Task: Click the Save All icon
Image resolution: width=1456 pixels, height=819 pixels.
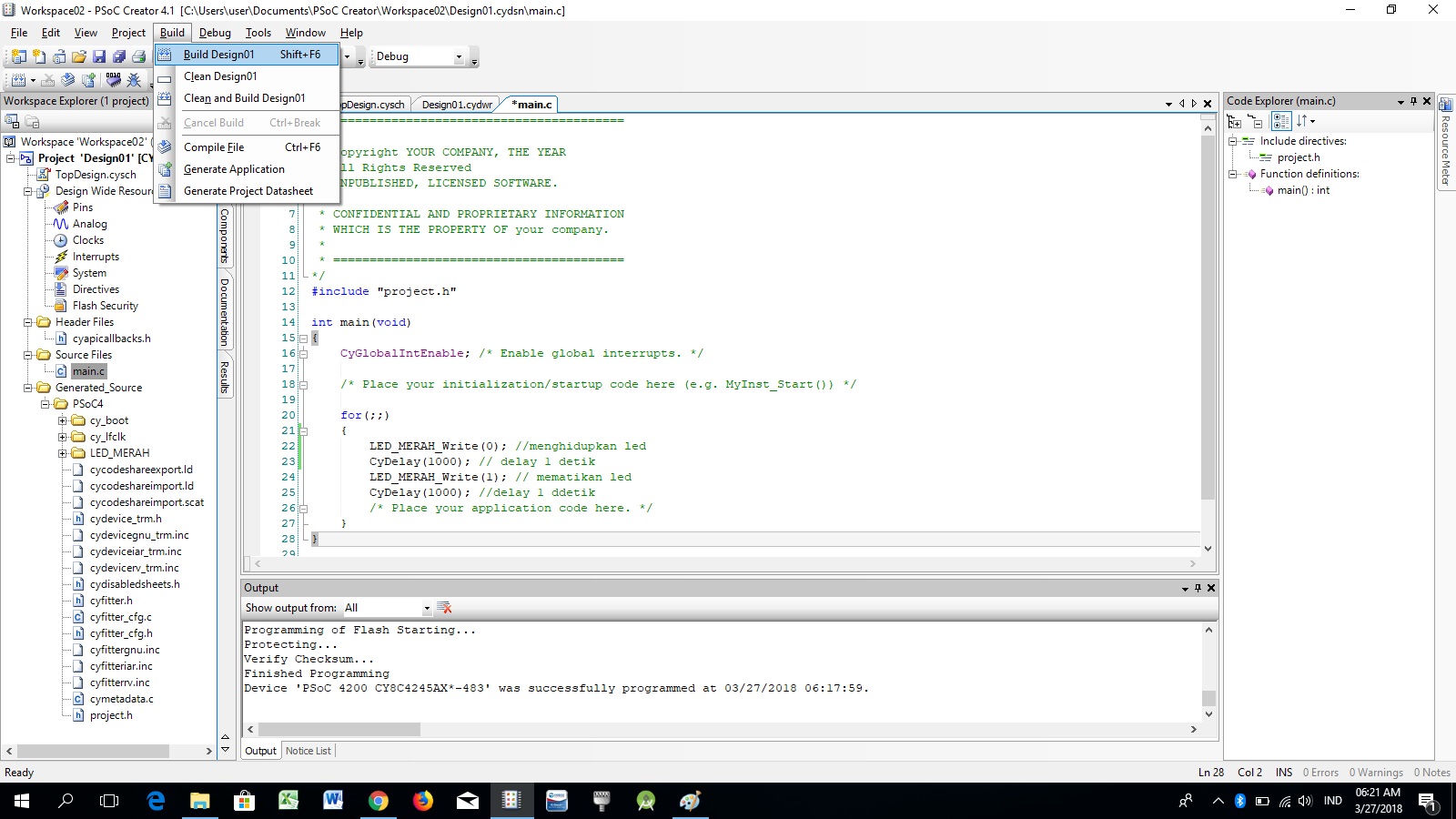Action: tap(119, 56)
